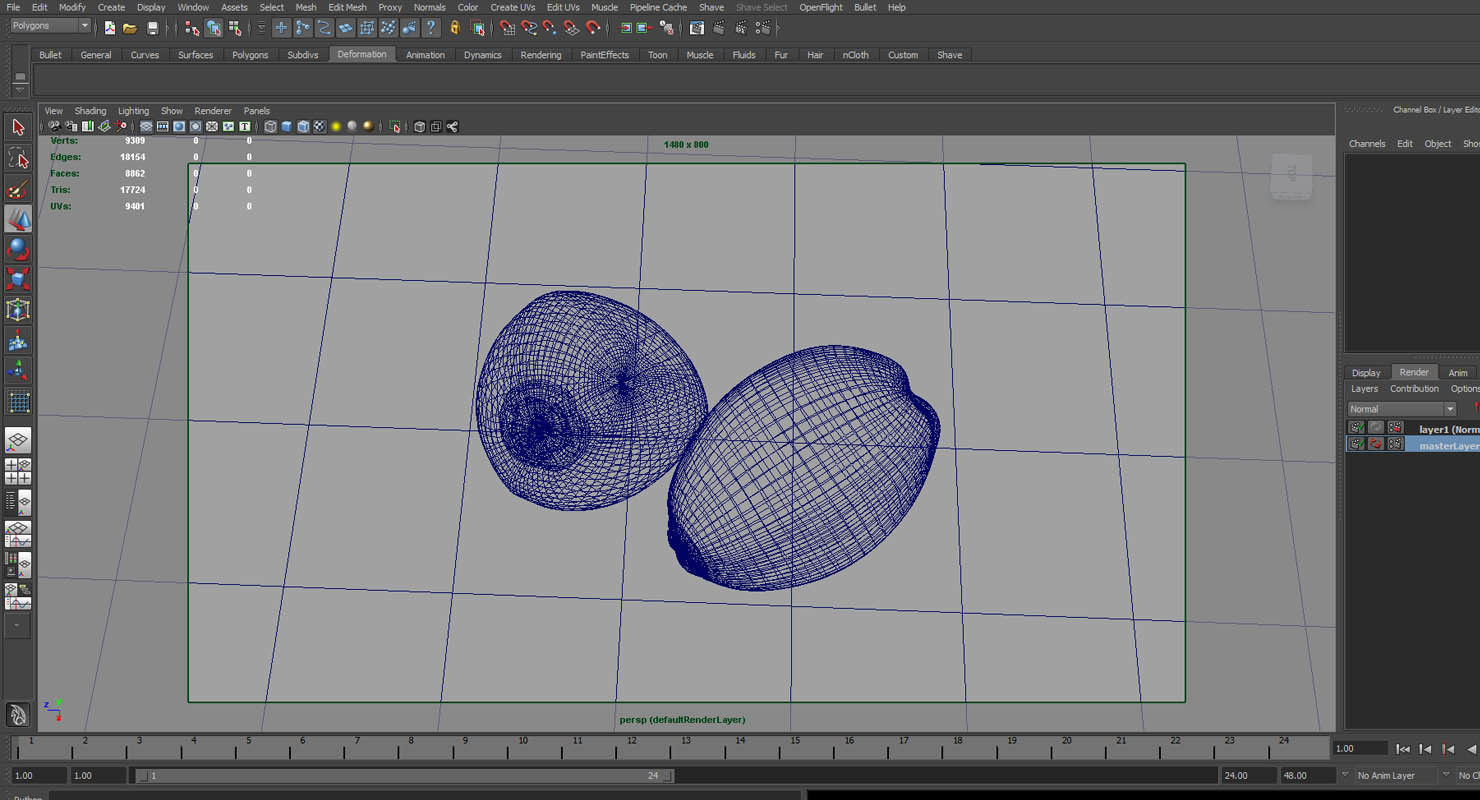This screenshot has height=800, width=1480.
Task: Switch to four view layout
Action: pyautogui.click(x=18, y=471)
